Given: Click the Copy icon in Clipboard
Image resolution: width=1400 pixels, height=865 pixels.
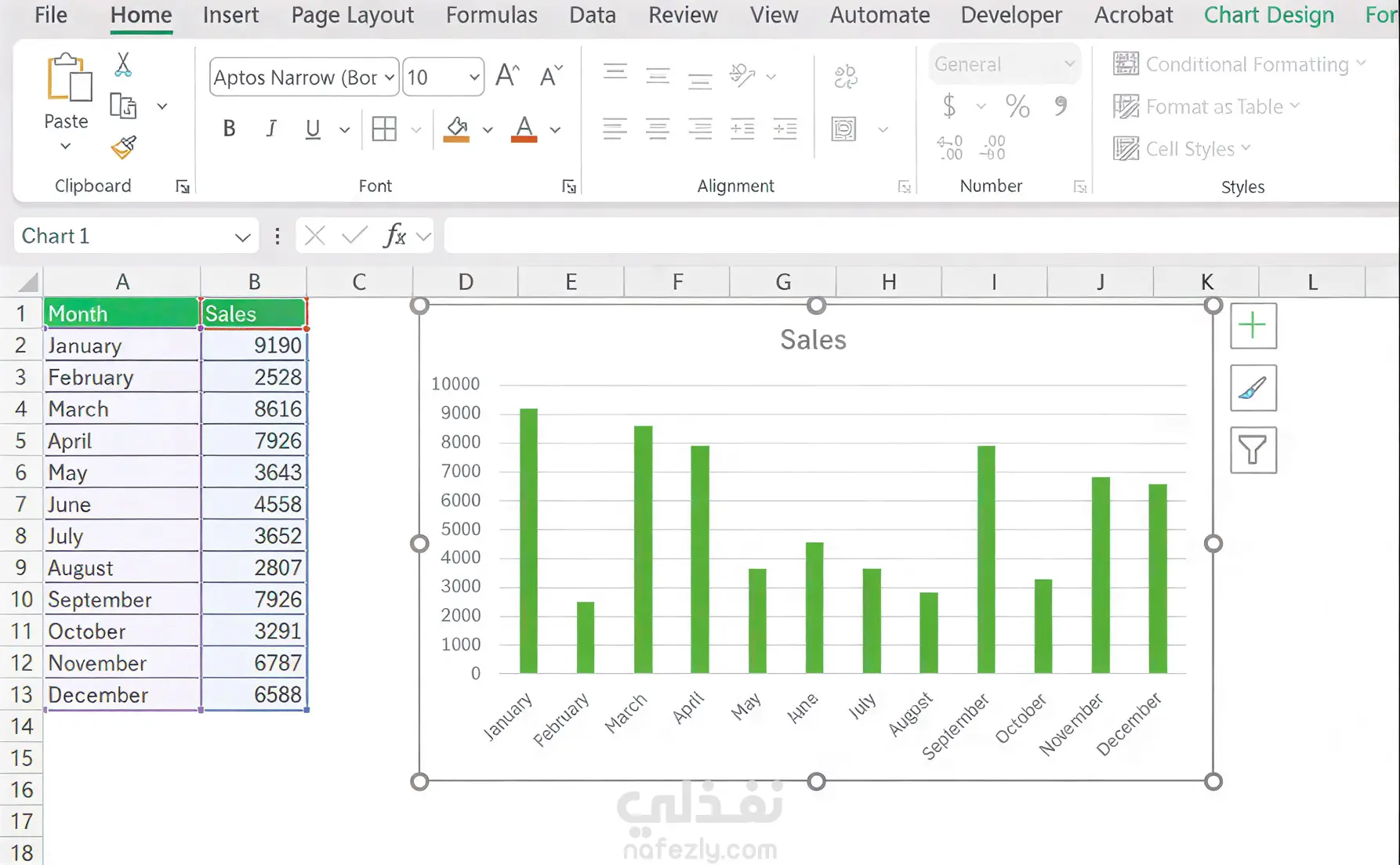Looking at the screenshot, I should click(x=123, y=106).
